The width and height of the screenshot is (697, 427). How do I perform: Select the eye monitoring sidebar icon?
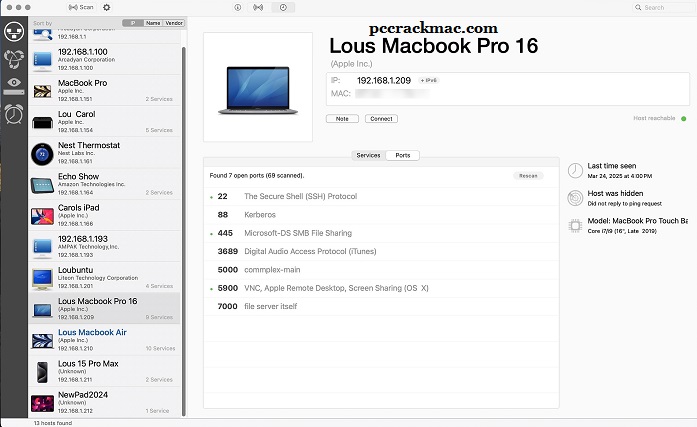tap(14, 86)
